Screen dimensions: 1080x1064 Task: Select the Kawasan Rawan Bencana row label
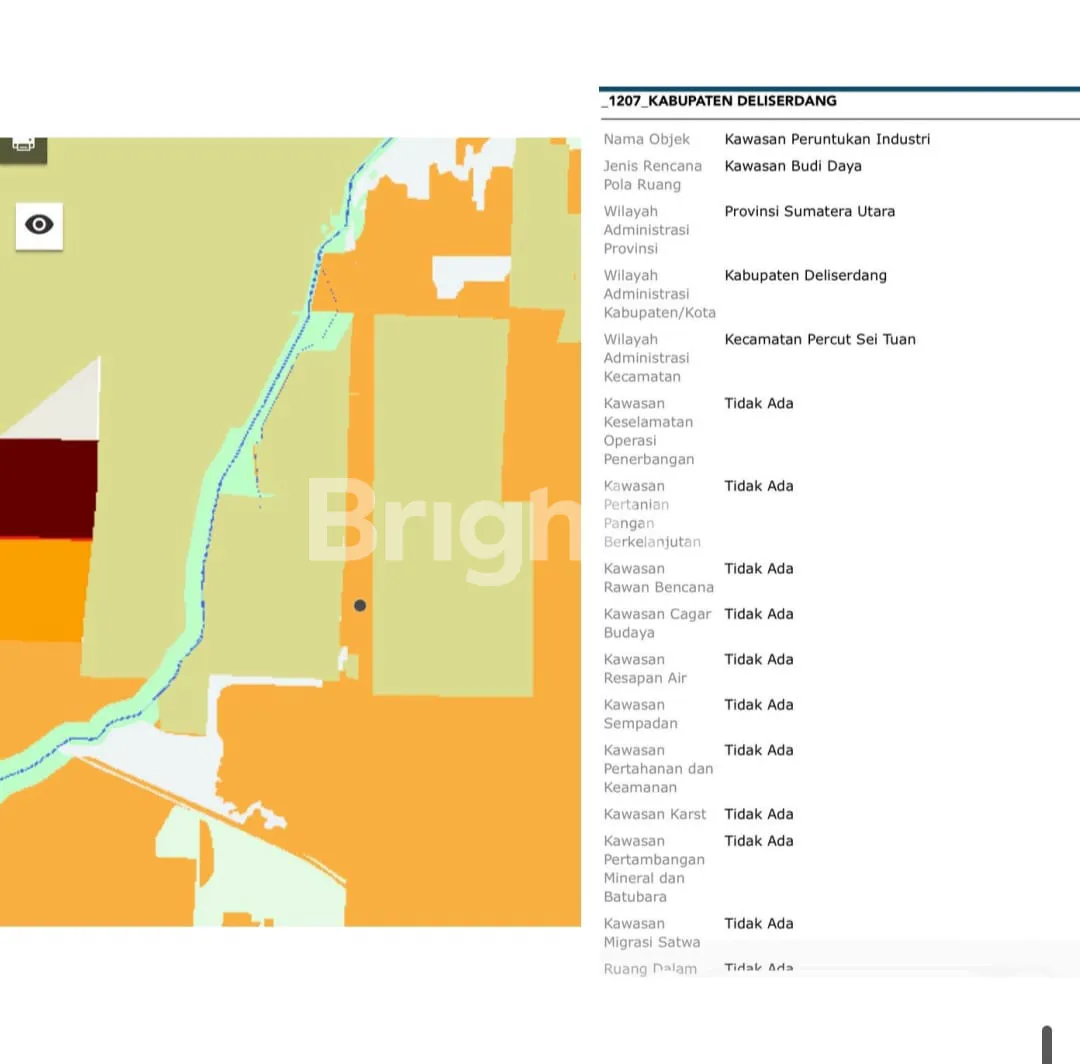tap(658, 578)
